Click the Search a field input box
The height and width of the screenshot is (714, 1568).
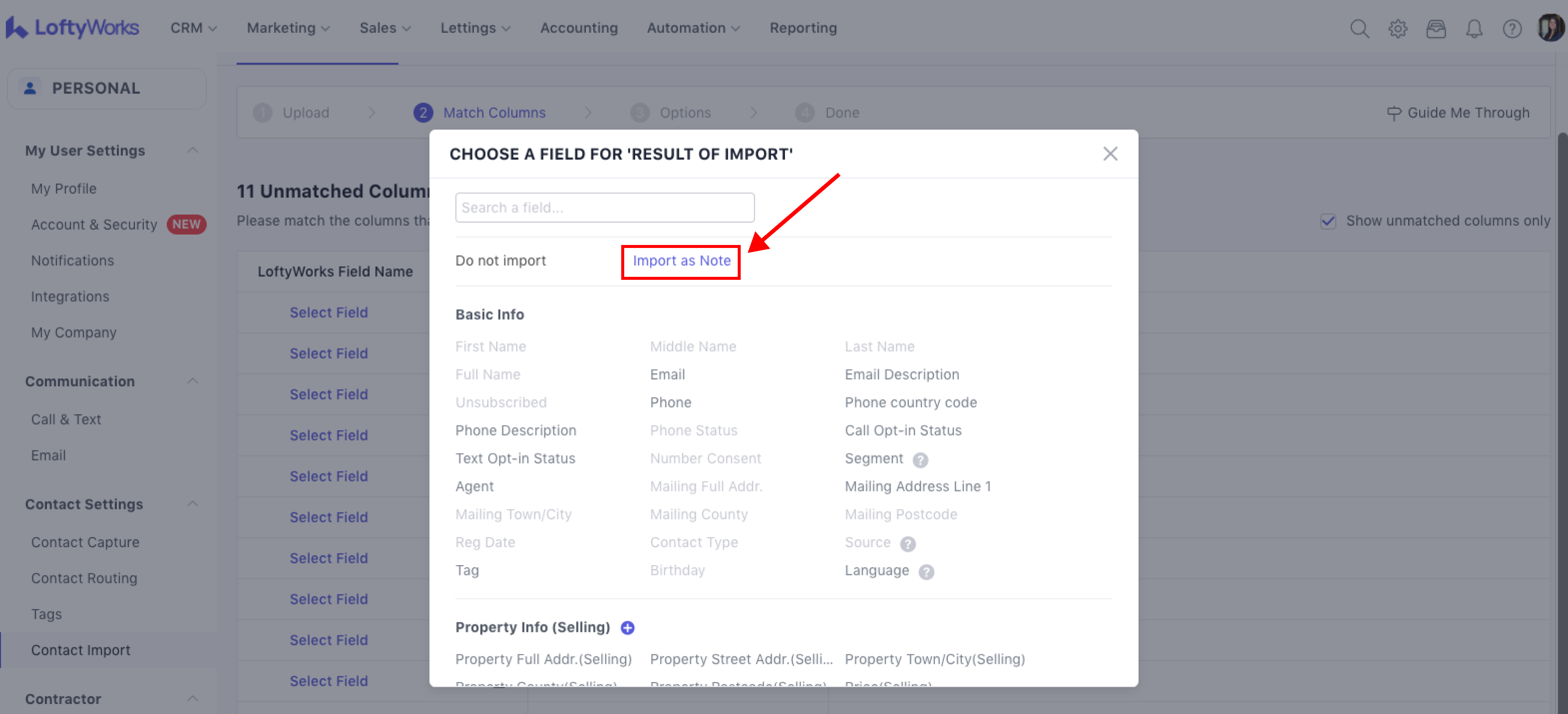(x=604, y=208)
